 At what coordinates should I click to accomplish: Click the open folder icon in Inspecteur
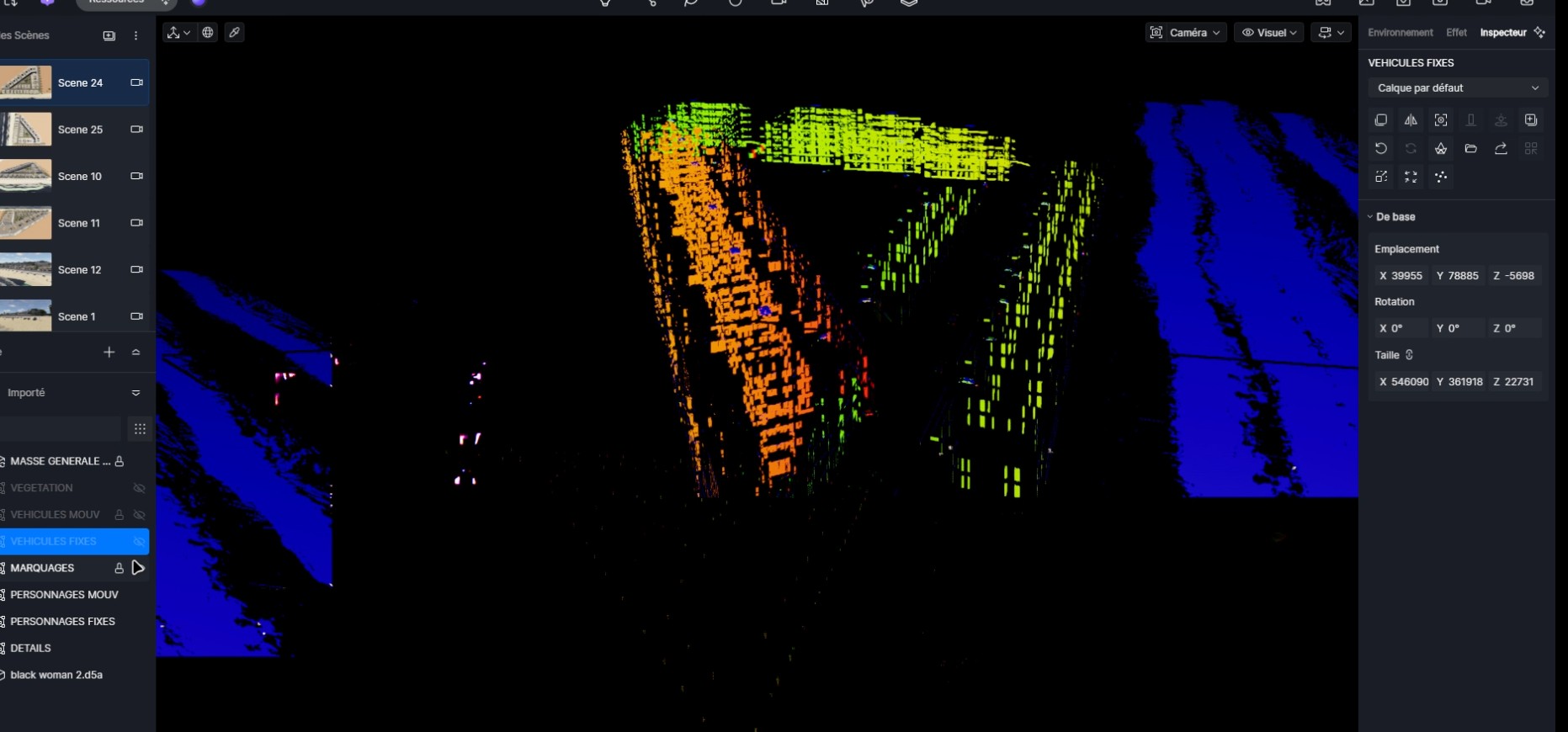[x=1470, y=149]
